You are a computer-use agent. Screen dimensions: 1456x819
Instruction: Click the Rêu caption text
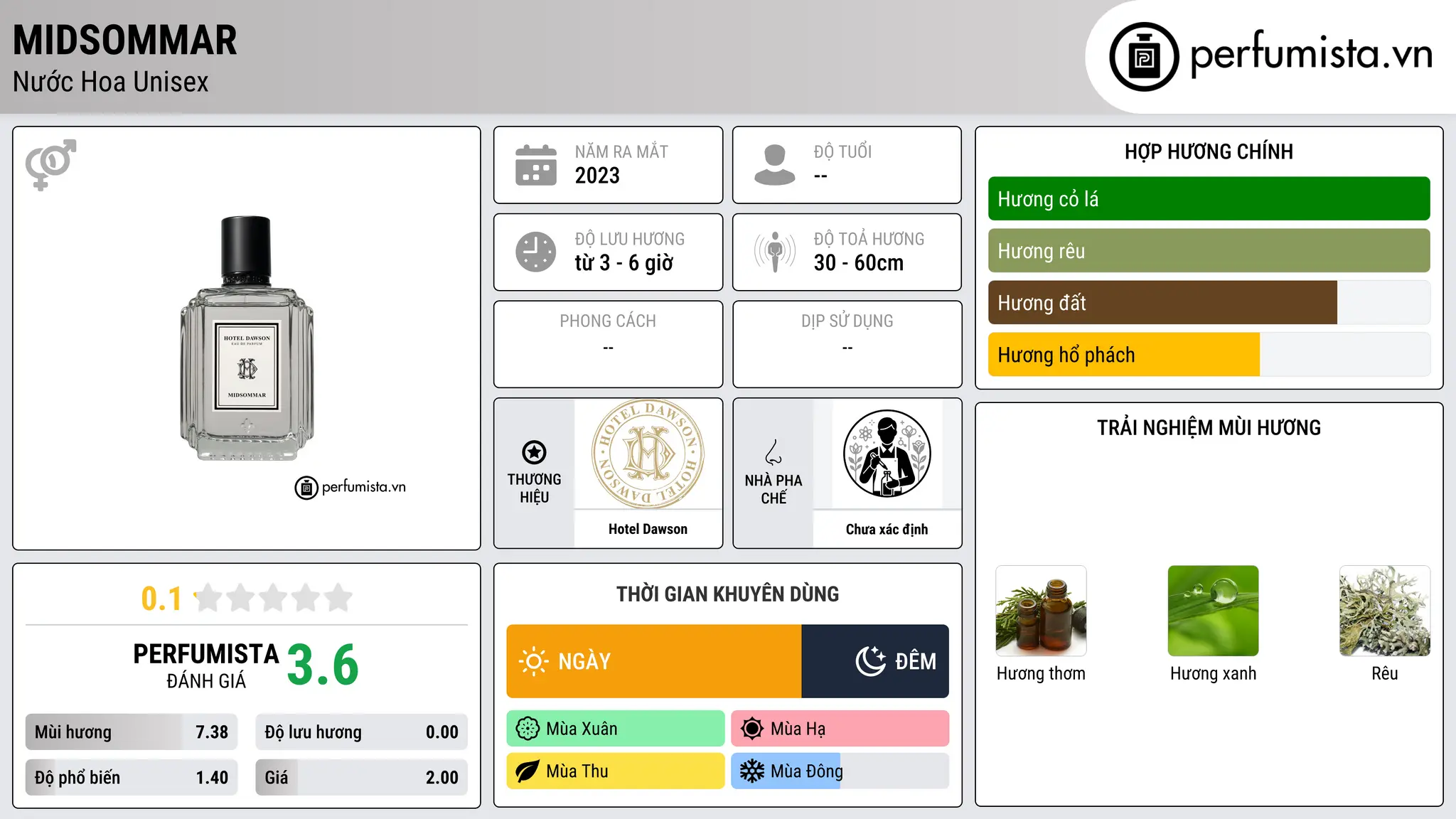(1385, 673)
